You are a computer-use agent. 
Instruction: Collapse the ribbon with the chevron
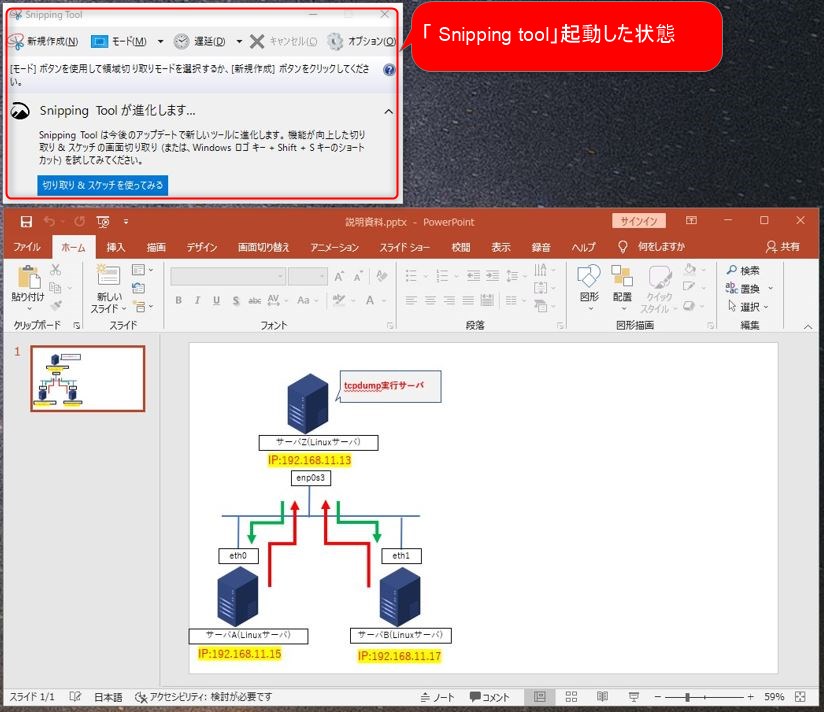pyautogui.click(x=808, y=326)
